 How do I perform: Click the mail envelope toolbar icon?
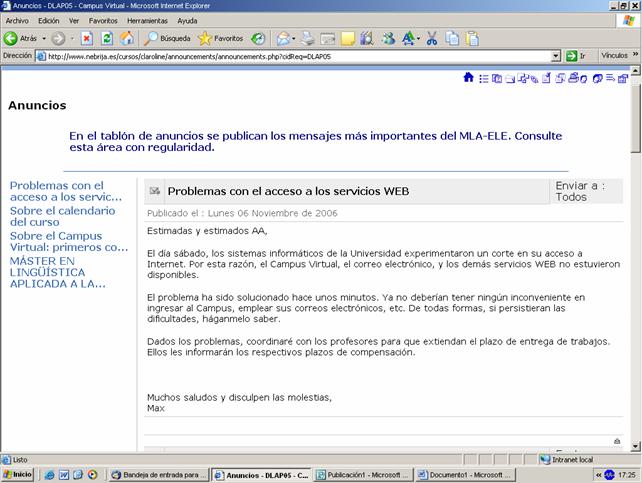click(x=283, y=38)
